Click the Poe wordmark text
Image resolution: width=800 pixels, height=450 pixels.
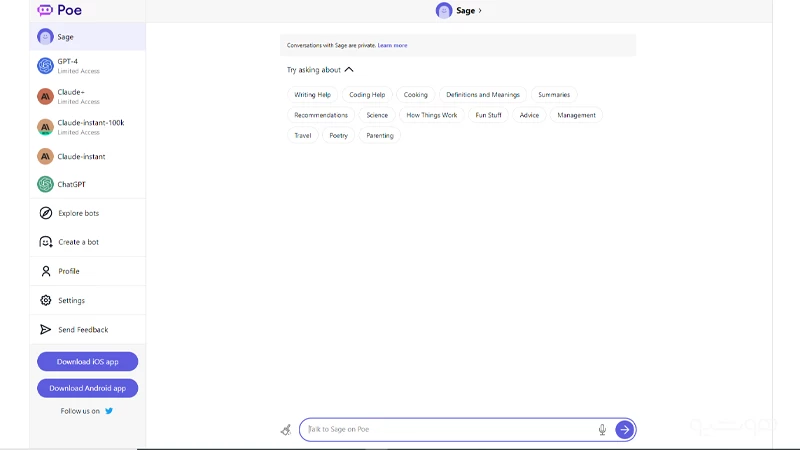point(69,10)
